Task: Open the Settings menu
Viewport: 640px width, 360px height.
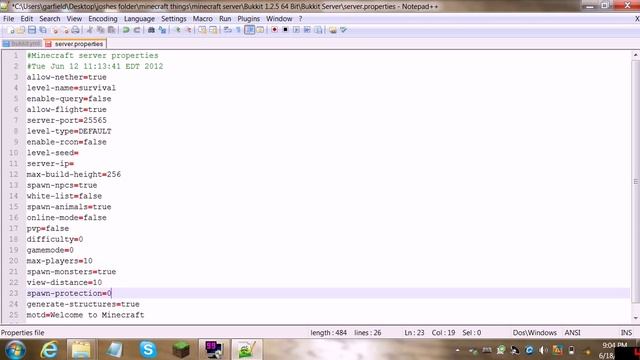Action: pos(173,19)
